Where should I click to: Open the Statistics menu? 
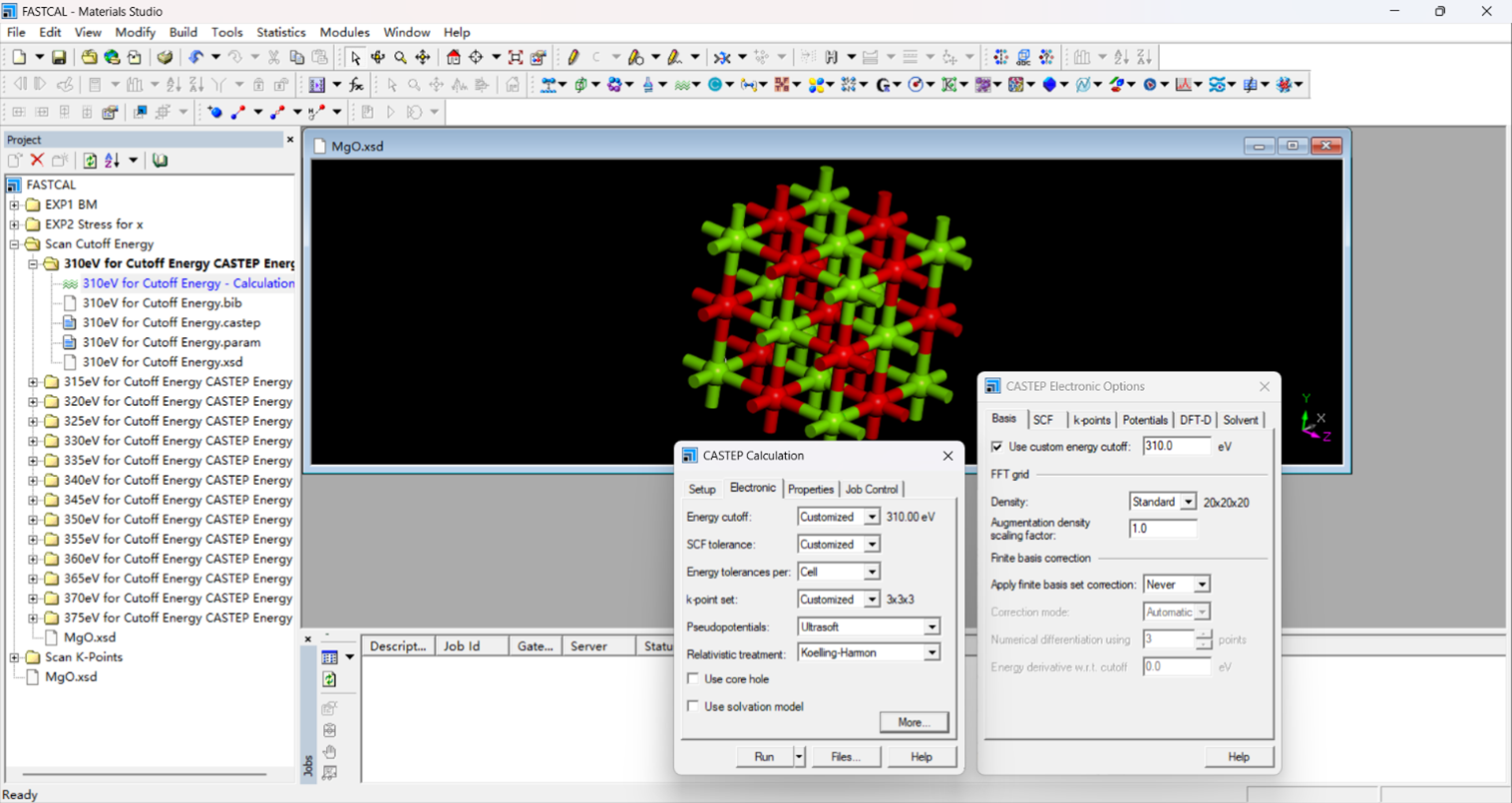point(280,32)
